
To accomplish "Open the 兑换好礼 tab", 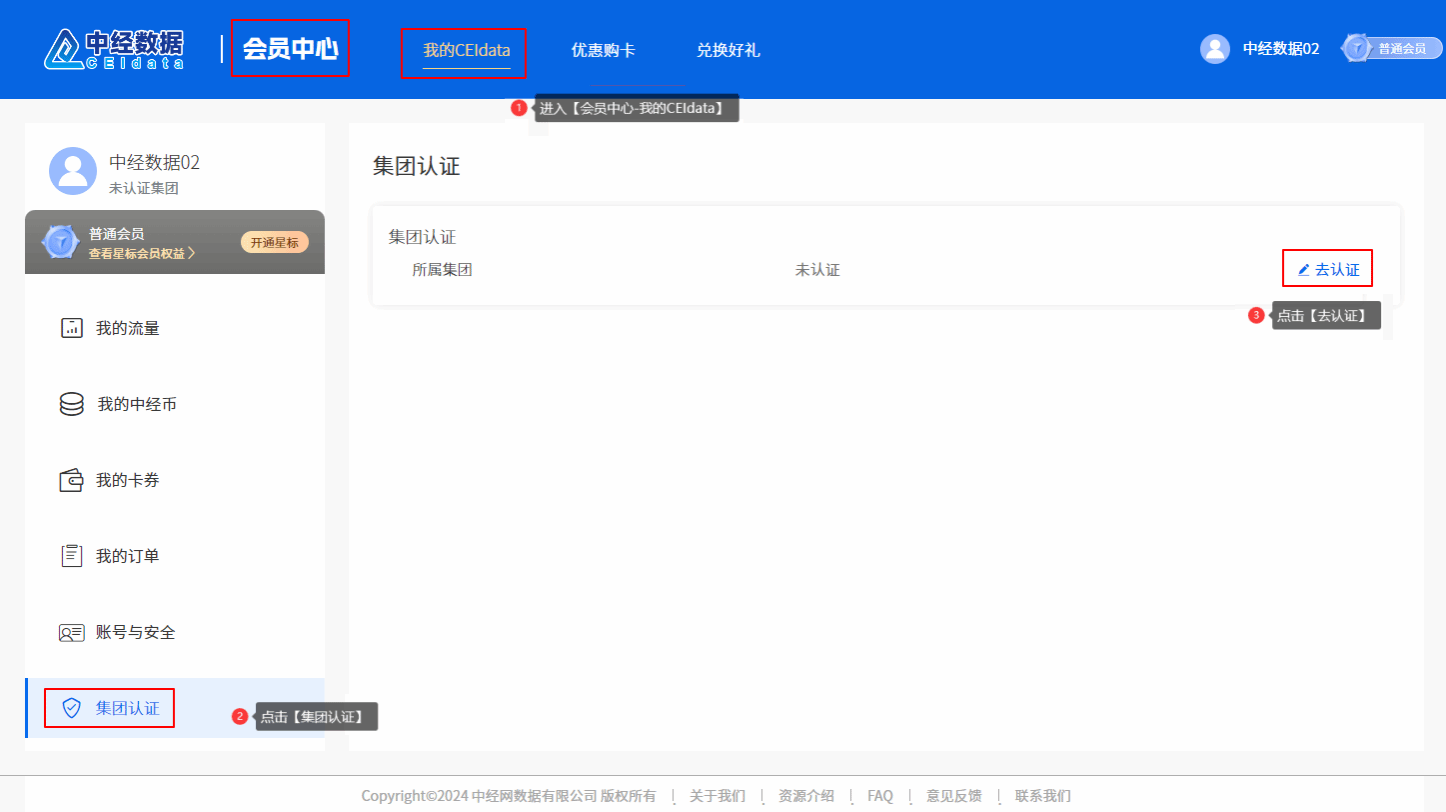I will pyautogui.click(x=728, y=50).
